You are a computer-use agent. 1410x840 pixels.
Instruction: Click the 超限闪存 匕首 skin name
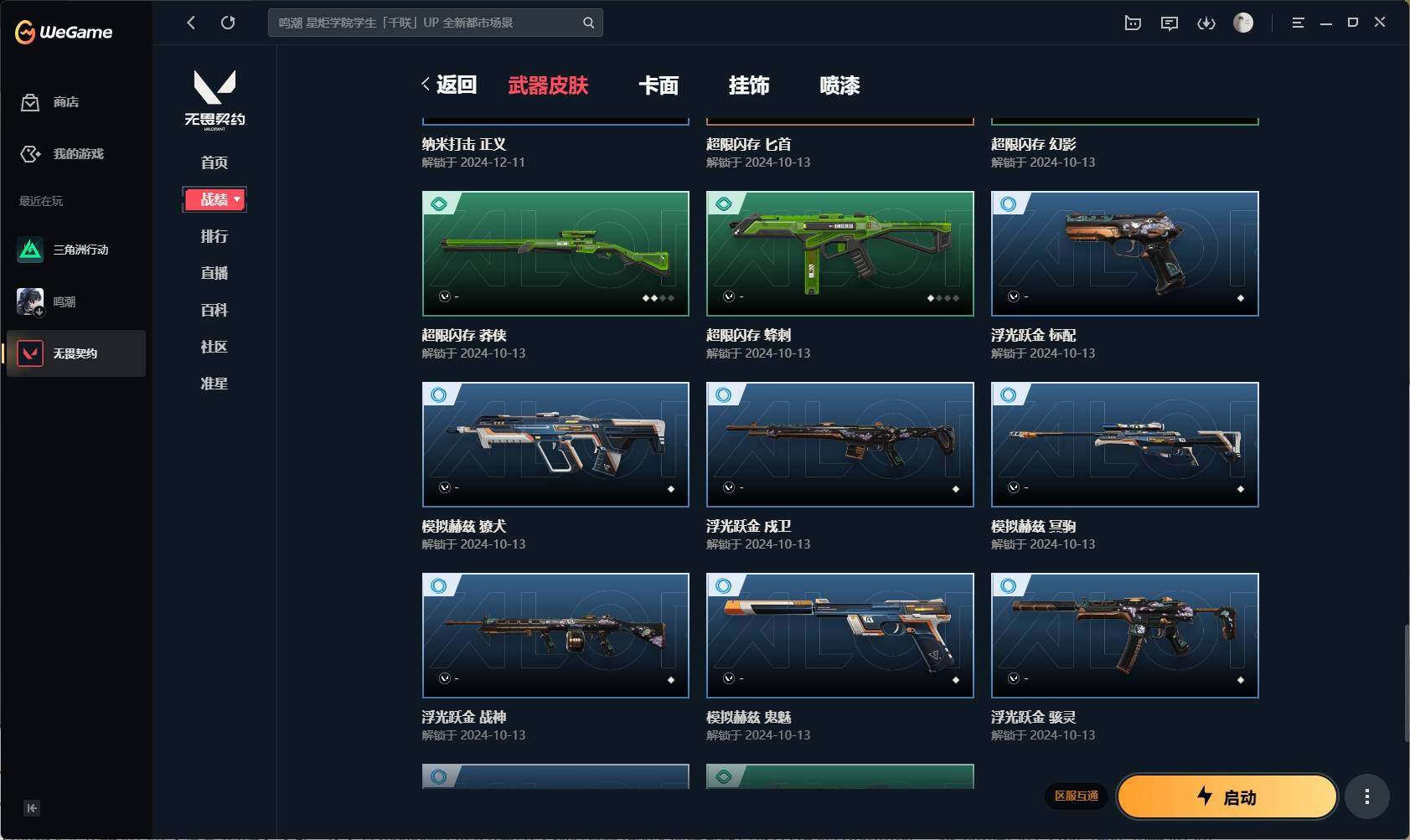pyautogui.click(x=749, y=144)
